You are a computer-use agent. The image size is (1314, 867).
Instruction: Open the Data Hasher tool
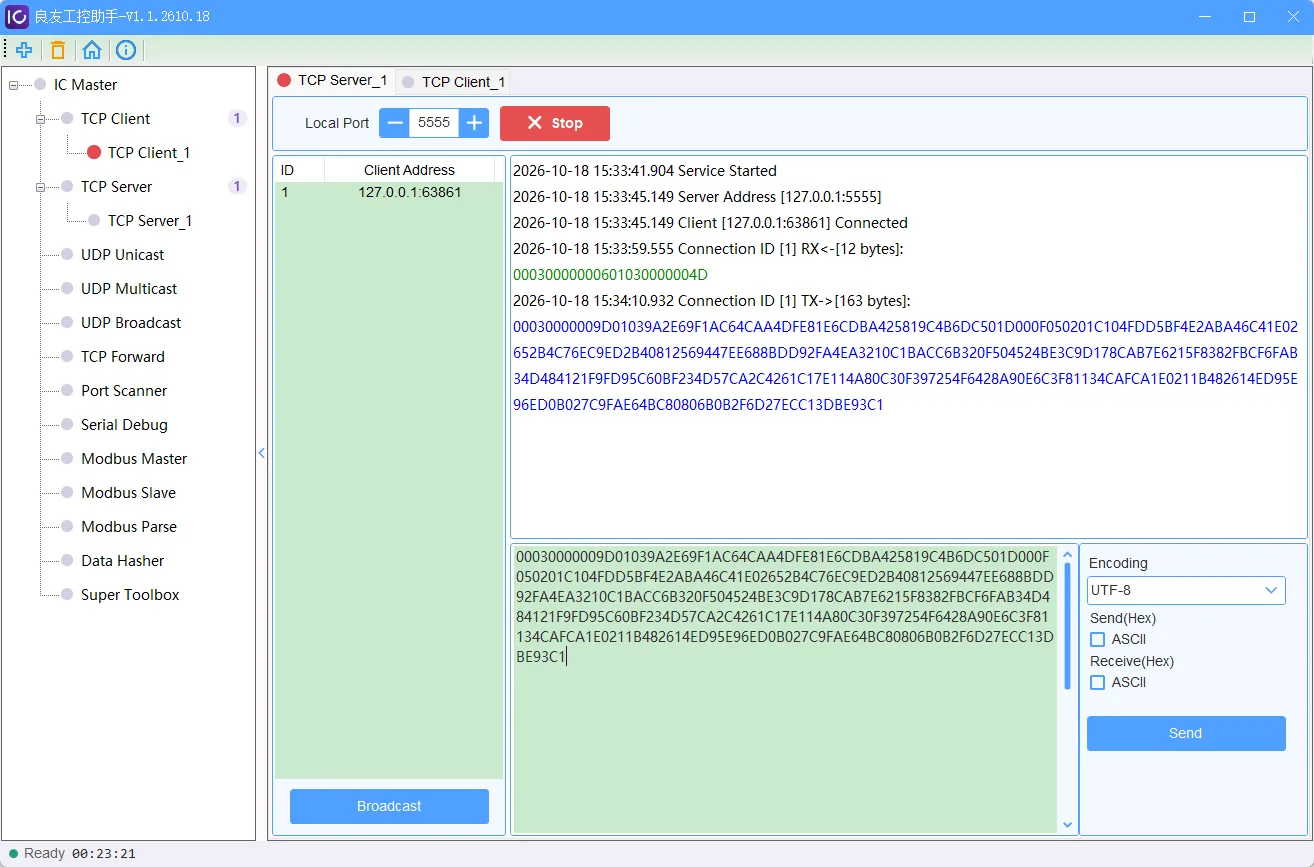point(122,561)
